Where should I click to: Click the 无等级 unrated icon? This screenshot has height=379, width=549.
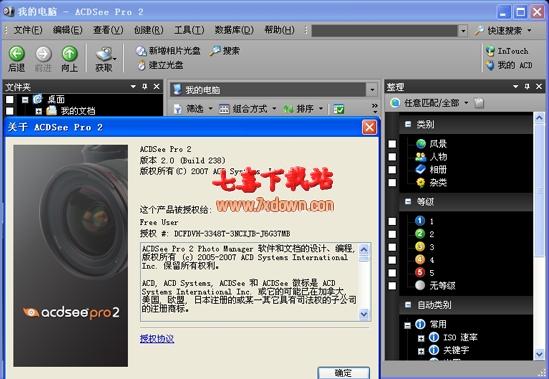click(x=420, y=285)
